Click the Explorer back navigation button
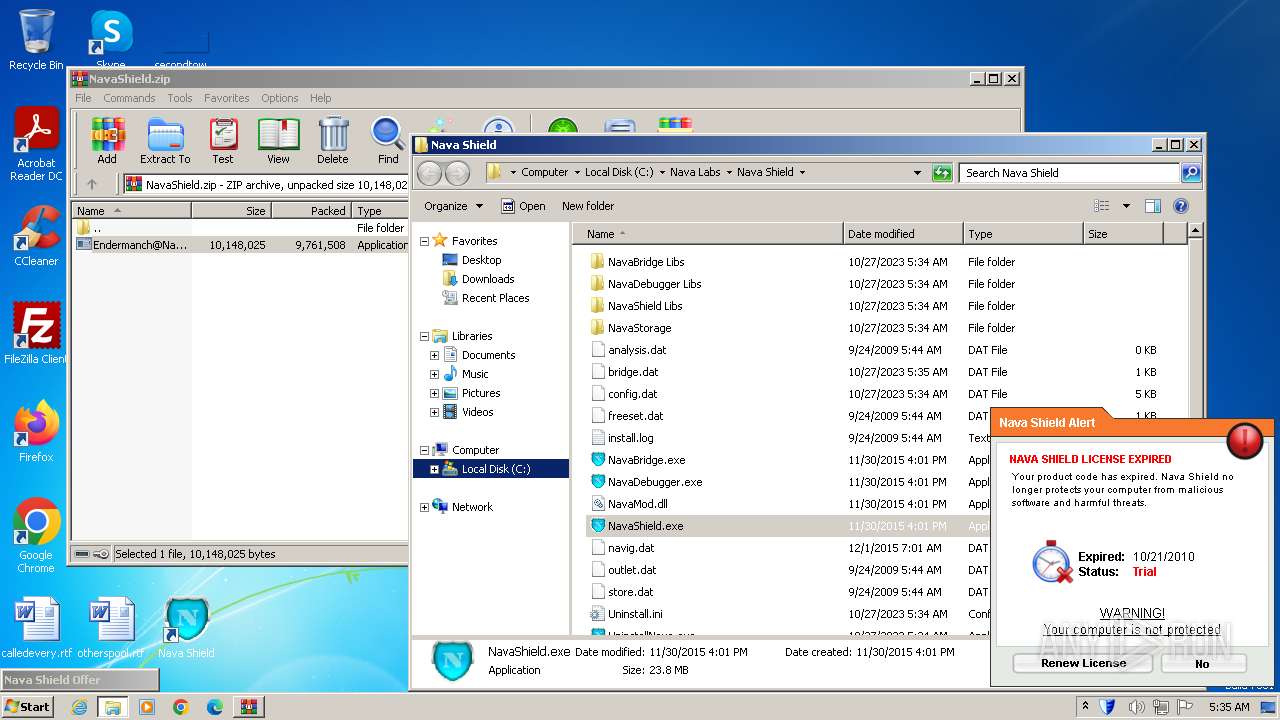 pos(430,172)
